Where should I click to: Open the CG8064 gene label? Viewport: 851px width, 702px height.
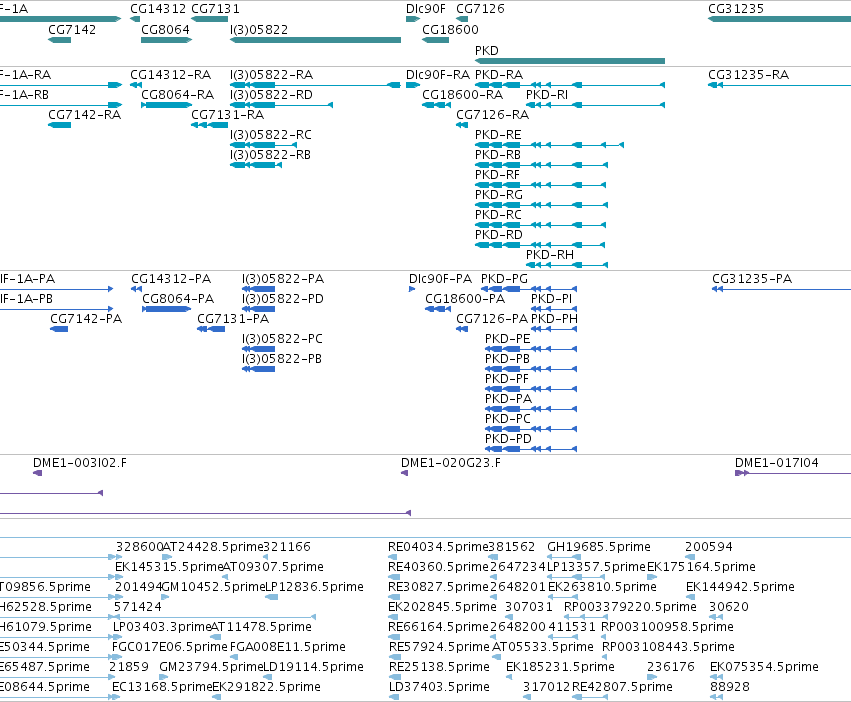click(166, 30)
